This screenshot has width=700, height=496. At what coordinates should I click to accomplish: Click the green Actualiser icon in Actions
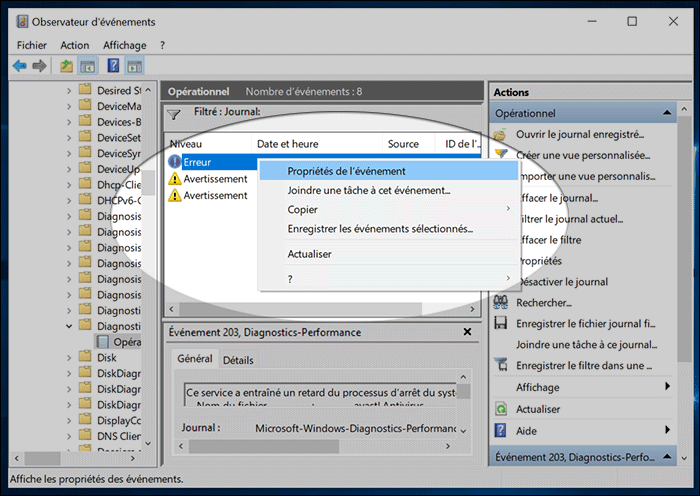click(x=502, y=409)
